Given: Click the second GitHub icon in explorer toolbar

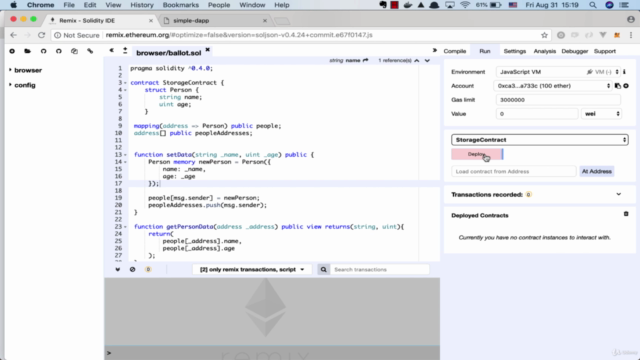Looking at the screenshot, I should [x=59, y=51].
